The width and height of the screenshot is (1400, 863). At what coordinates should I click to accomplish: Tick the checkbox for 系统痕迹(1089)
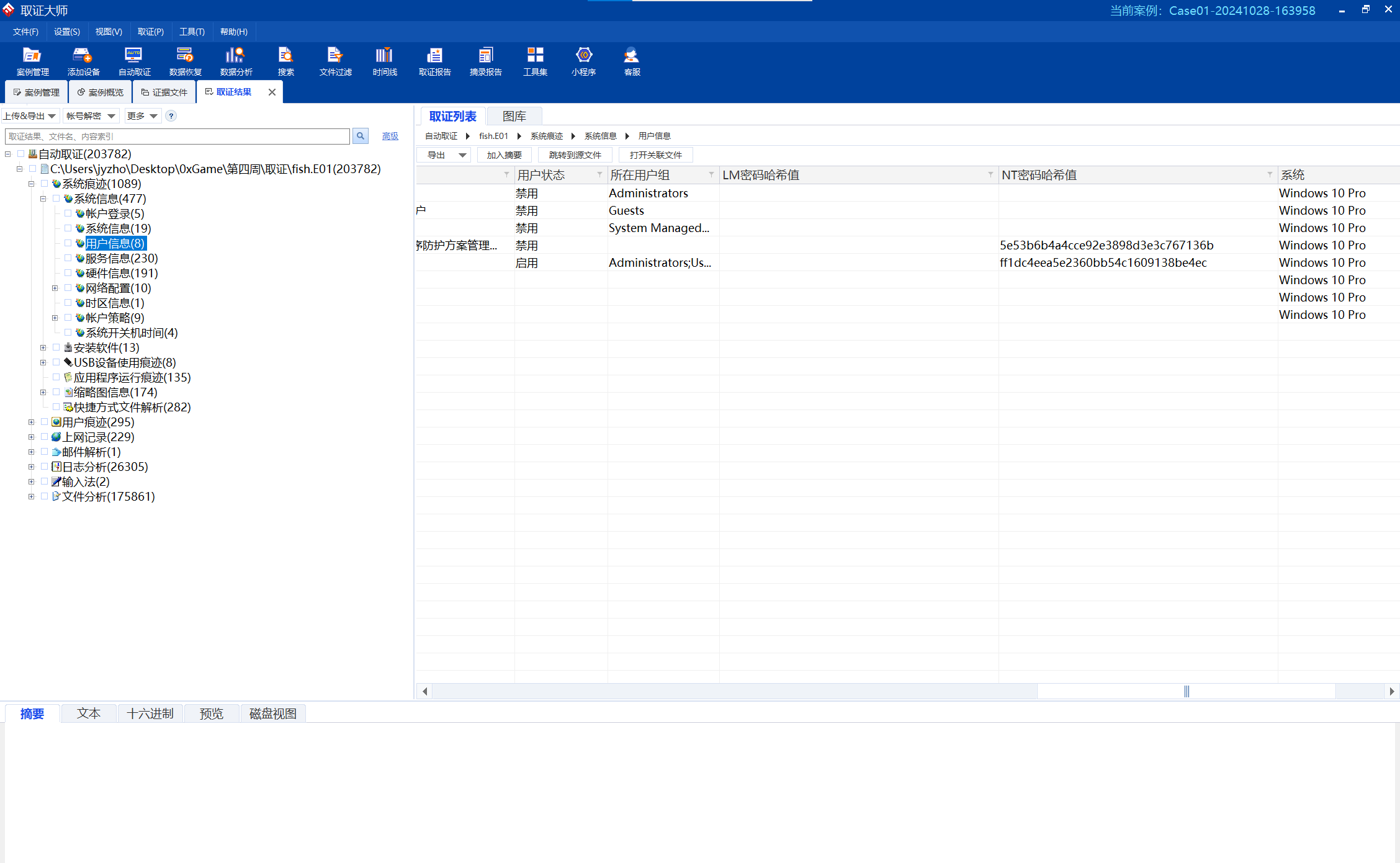click(x=44, y=183)
